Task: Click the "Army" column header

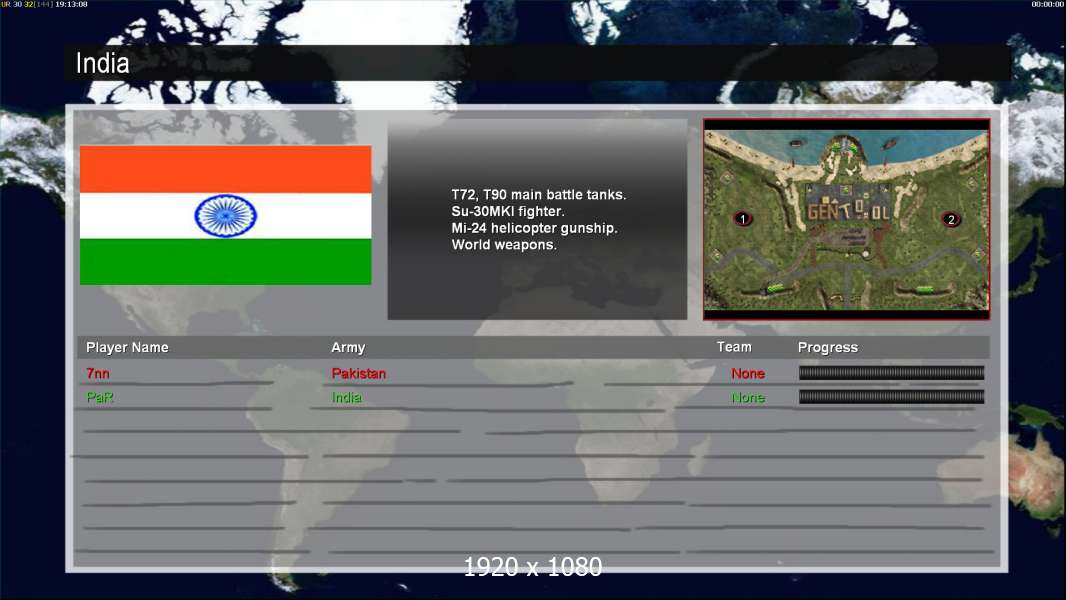Action: coord(348,347)
